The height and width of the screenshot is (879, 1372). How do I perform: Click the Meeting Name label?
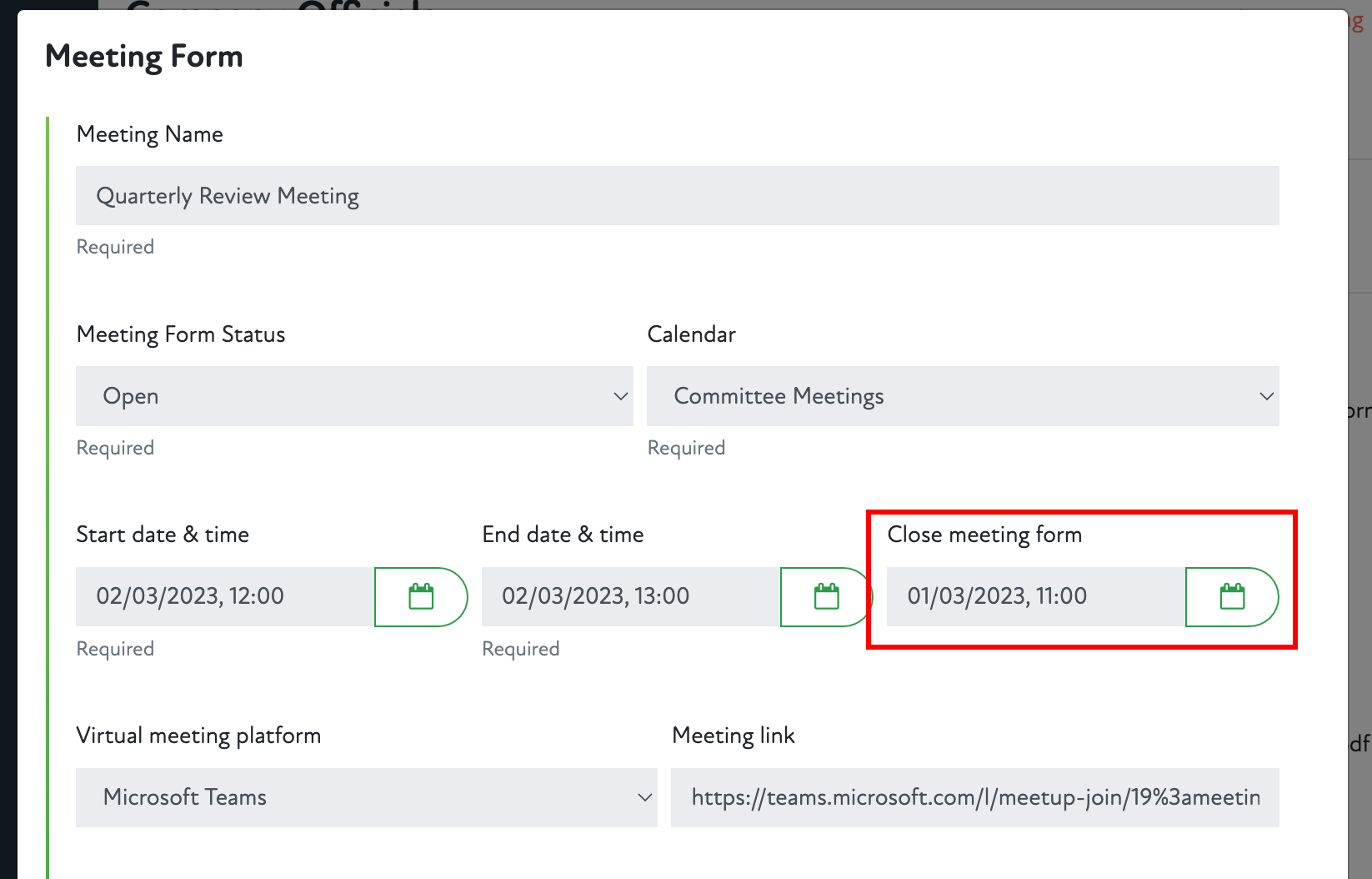pos(150,134)
